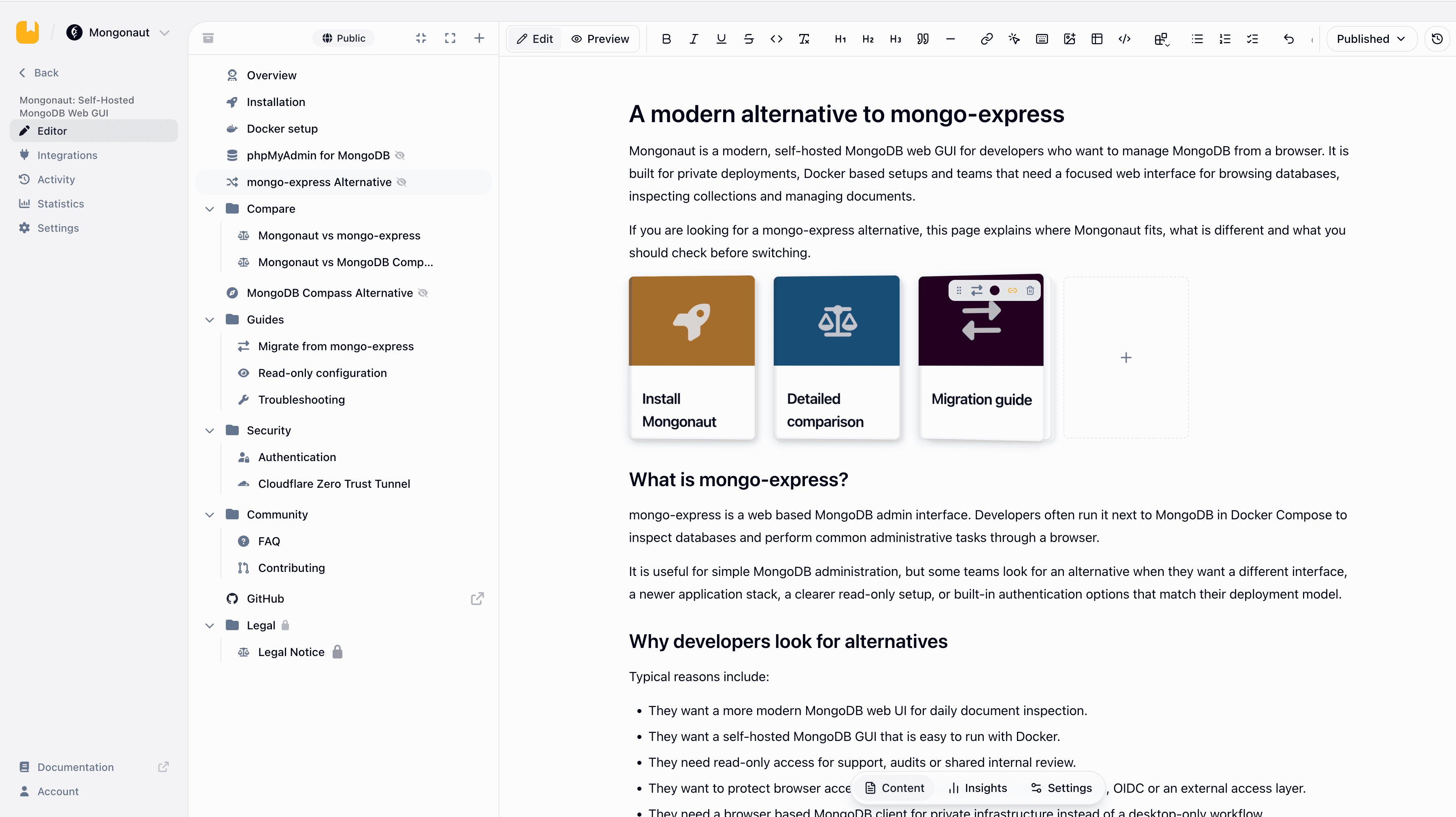Add a blockquote from the toolbar
1456x817 pixels.
(x=923, y=38)
